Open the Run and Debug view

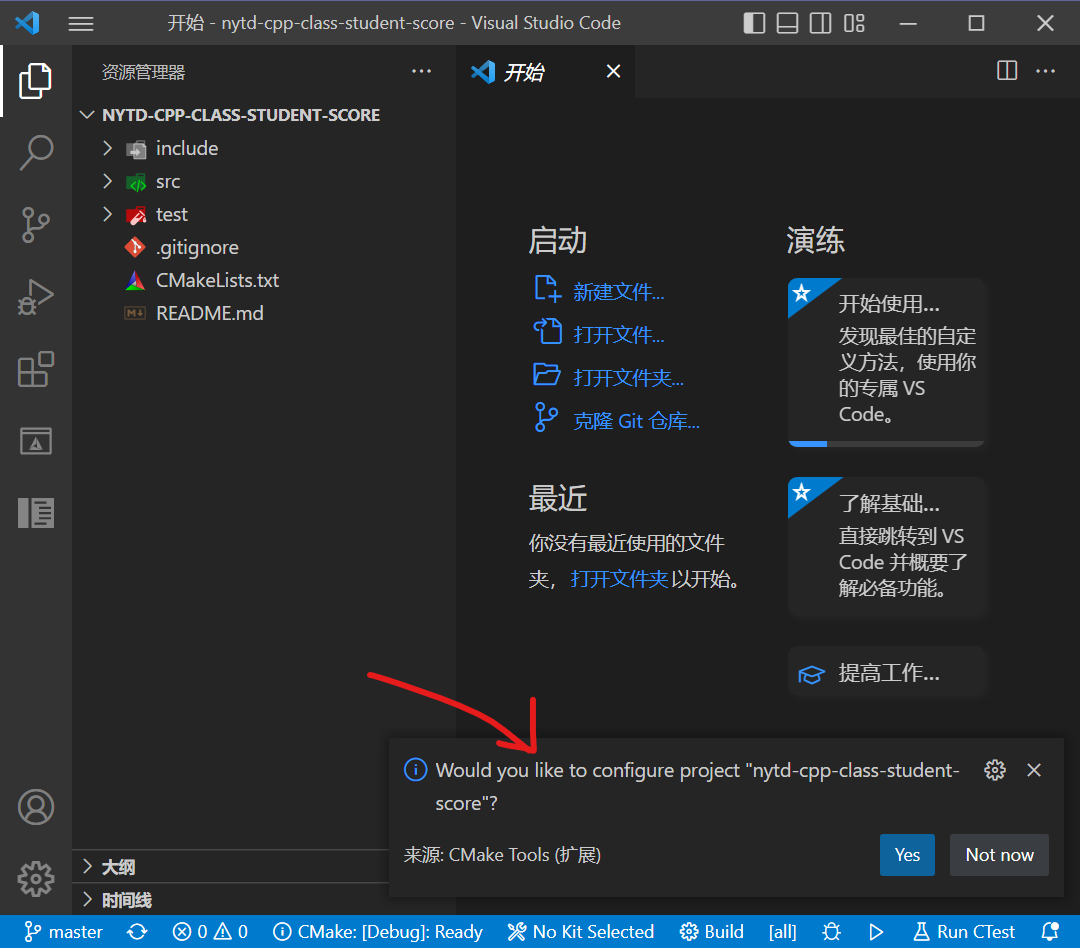[36, 297]
